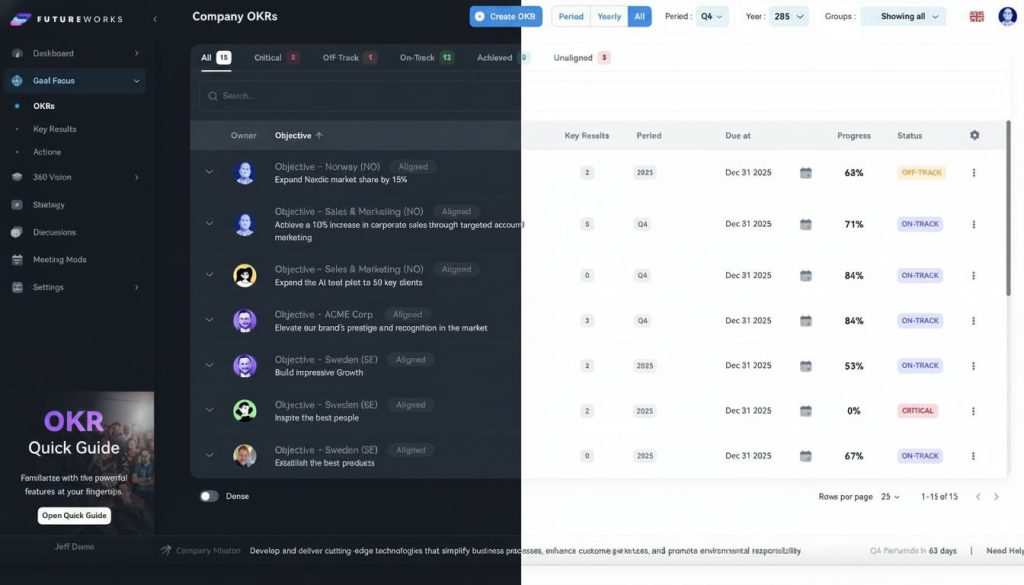
Task: Open the Period Q4 dropdown
Action: 713,16
